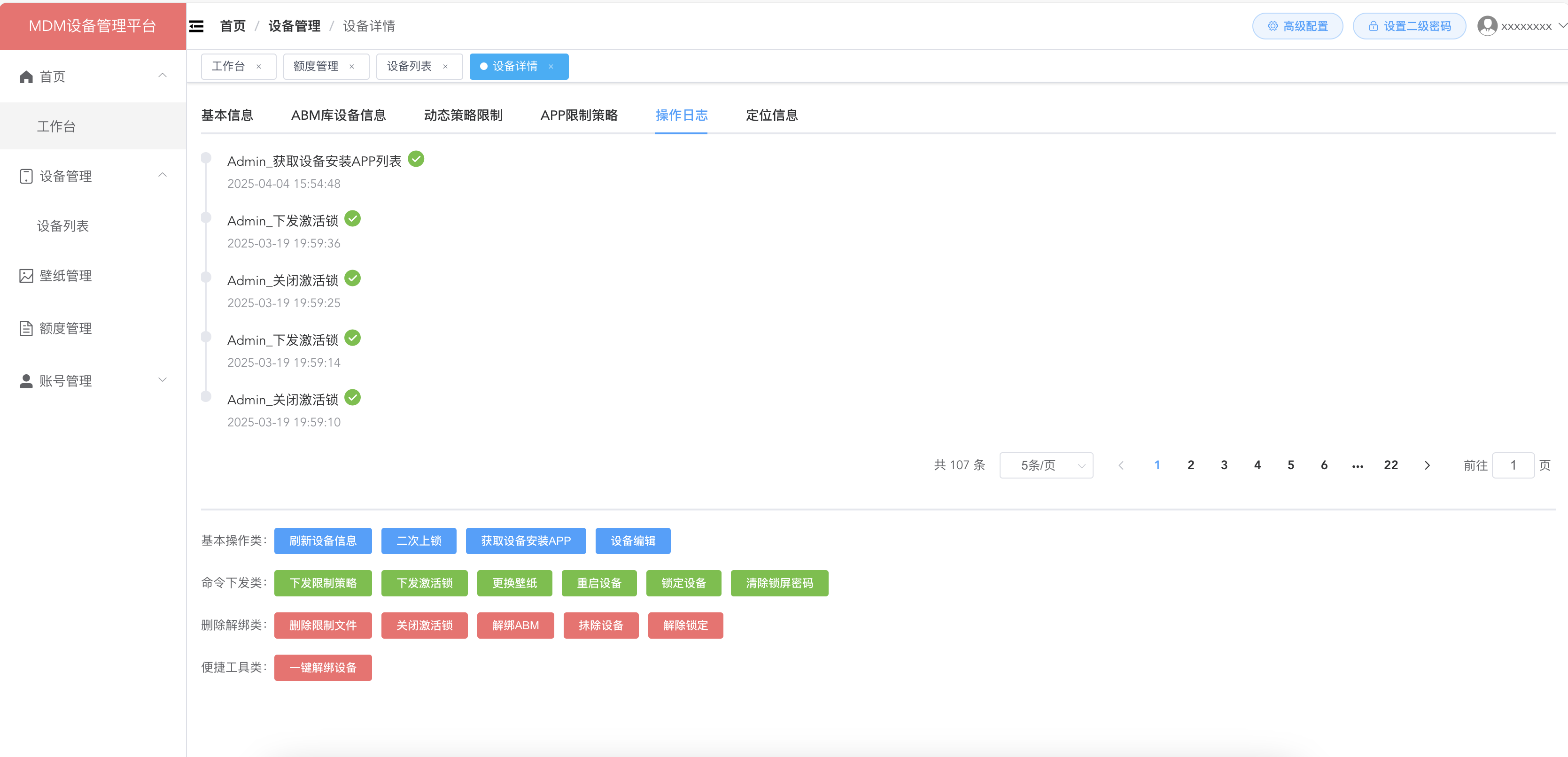Switch to the APP限制策略 tab
1568x757 pixels.
click(x=578, y=116)
